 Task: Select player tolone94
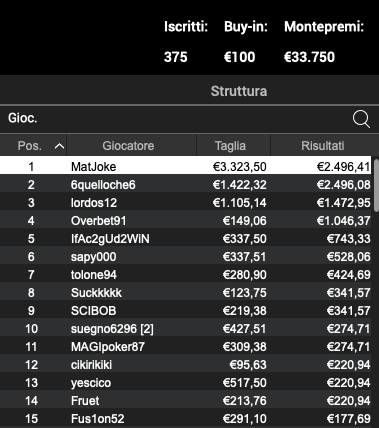[x=185, y=274]
